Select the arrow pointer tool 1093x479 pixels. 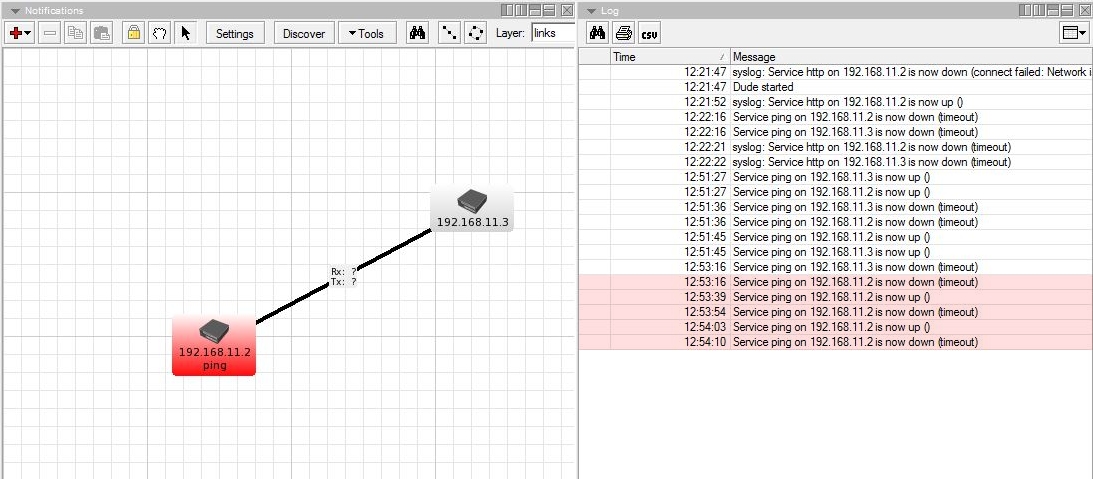(185, 33)
